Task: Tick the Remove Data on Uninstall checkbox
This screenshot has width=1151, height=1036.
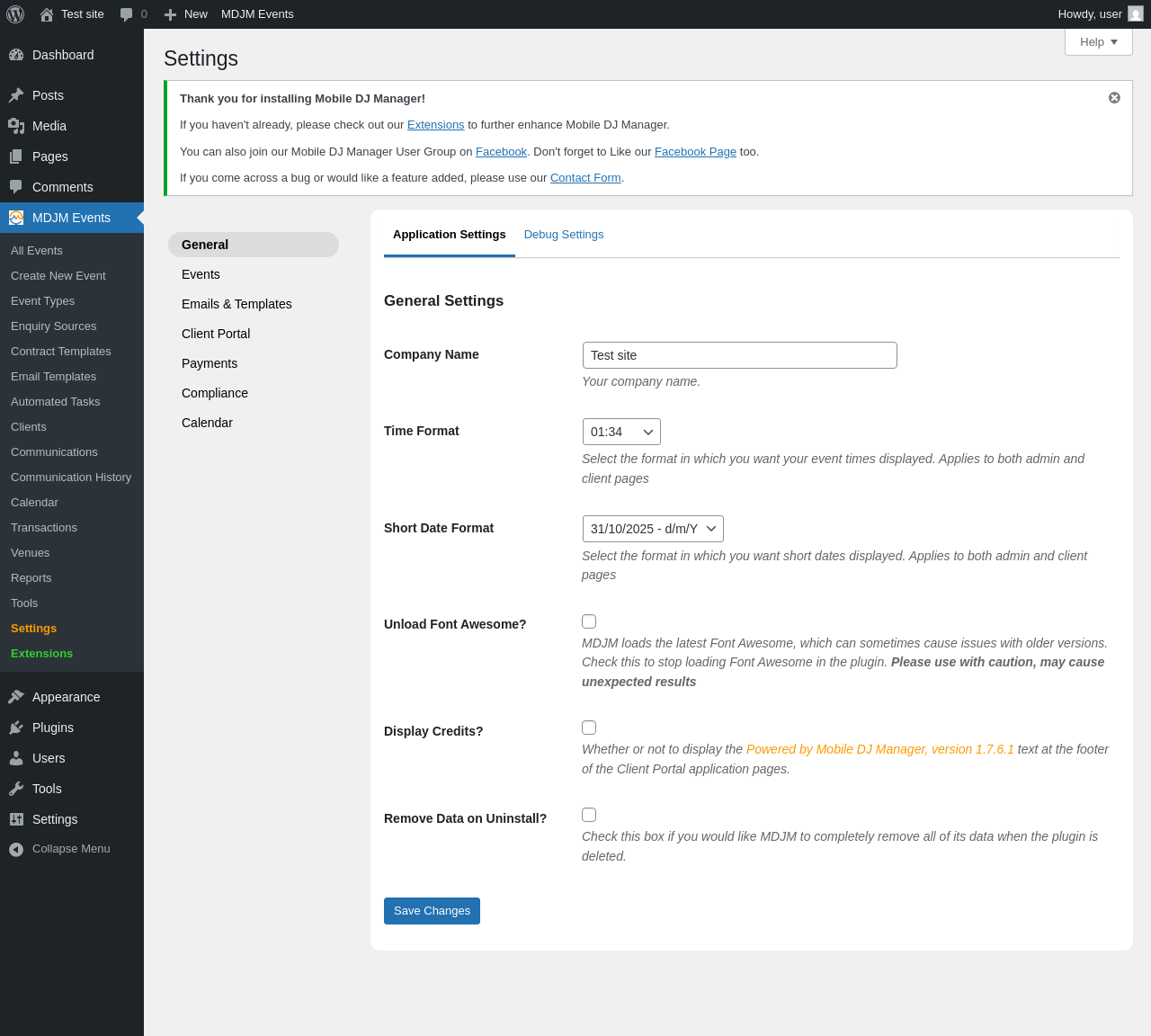Action: tap(589, 815)
